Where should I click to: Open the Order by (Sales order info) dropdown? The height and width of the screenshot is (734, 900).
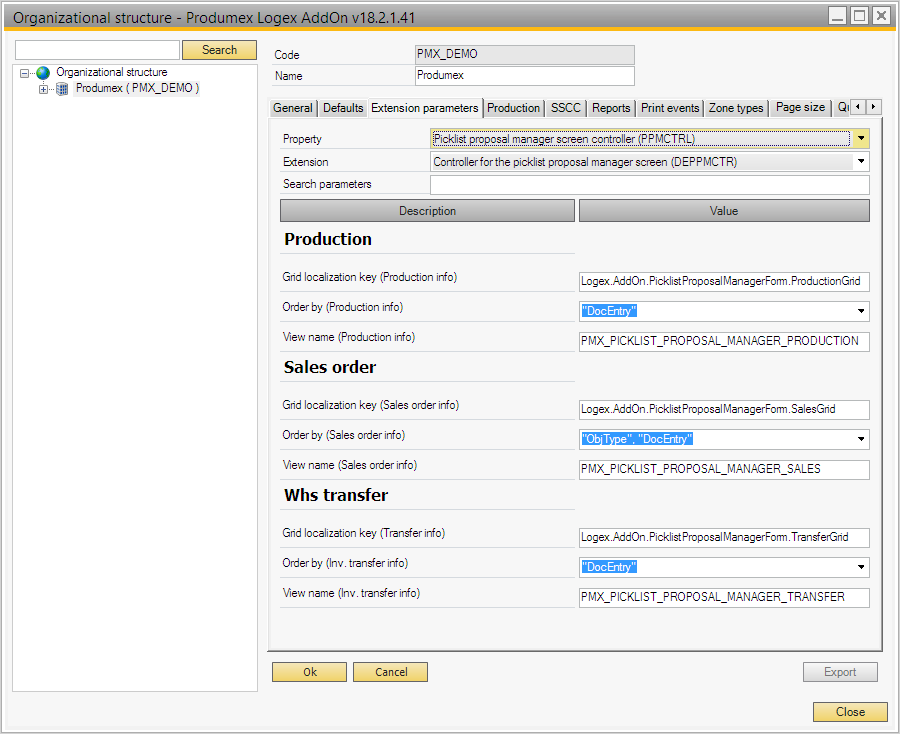pos(860,439)
